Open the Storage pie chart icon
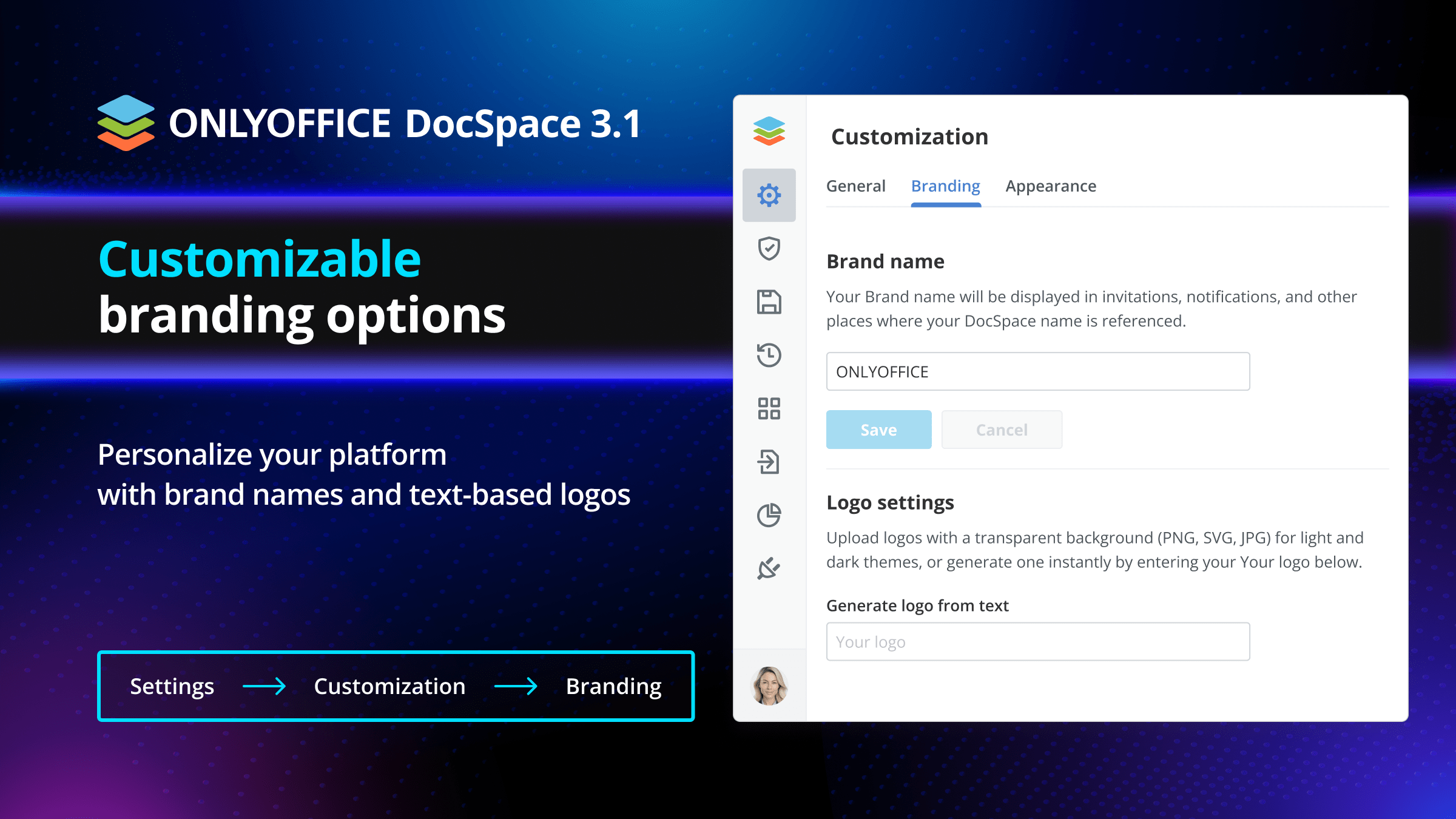 click(x=769, y=515)
